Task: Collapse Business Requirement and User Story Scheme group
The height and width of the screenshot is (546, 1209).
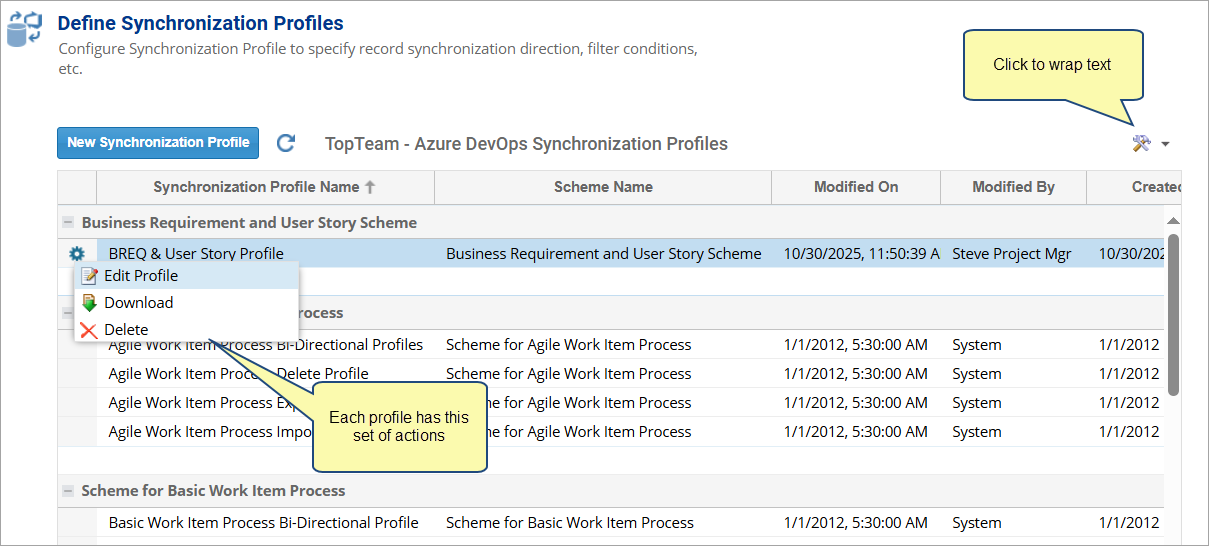Action: click(68, 223)
